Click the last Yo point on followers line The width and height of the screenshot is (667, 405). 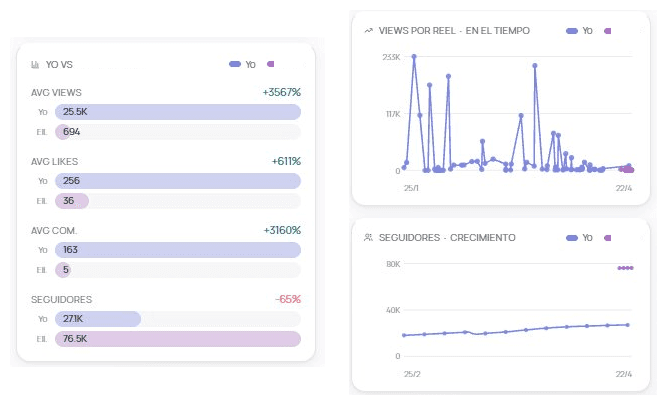click(x=627, y=325)
